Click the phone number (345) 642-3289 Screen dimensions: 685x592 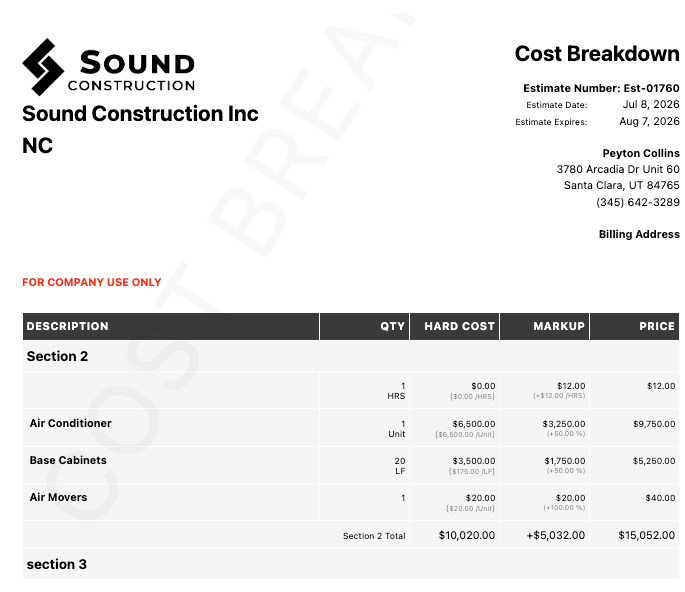pos(637,202)
